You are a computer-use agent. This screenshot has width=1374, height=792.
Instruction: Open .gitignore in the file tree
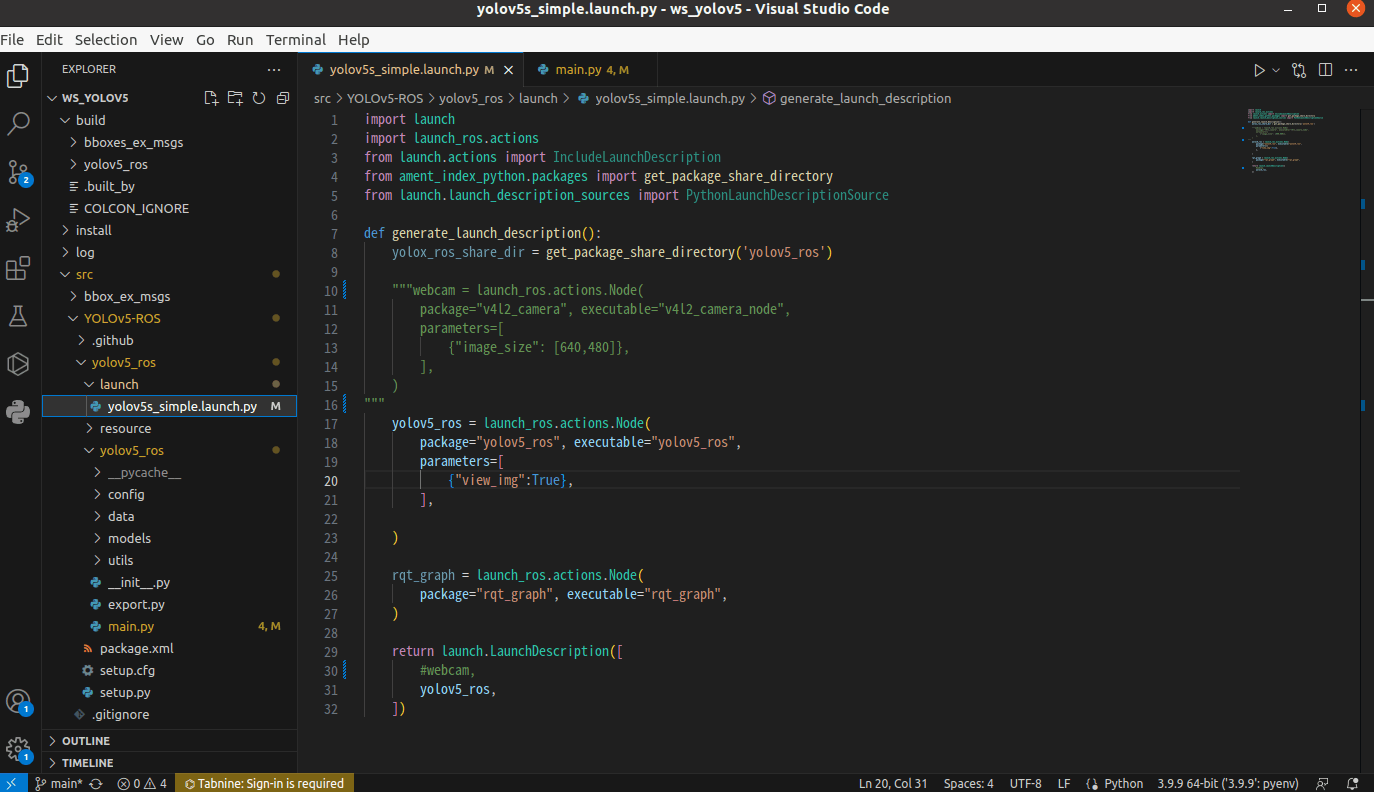(x=169, y=714)
